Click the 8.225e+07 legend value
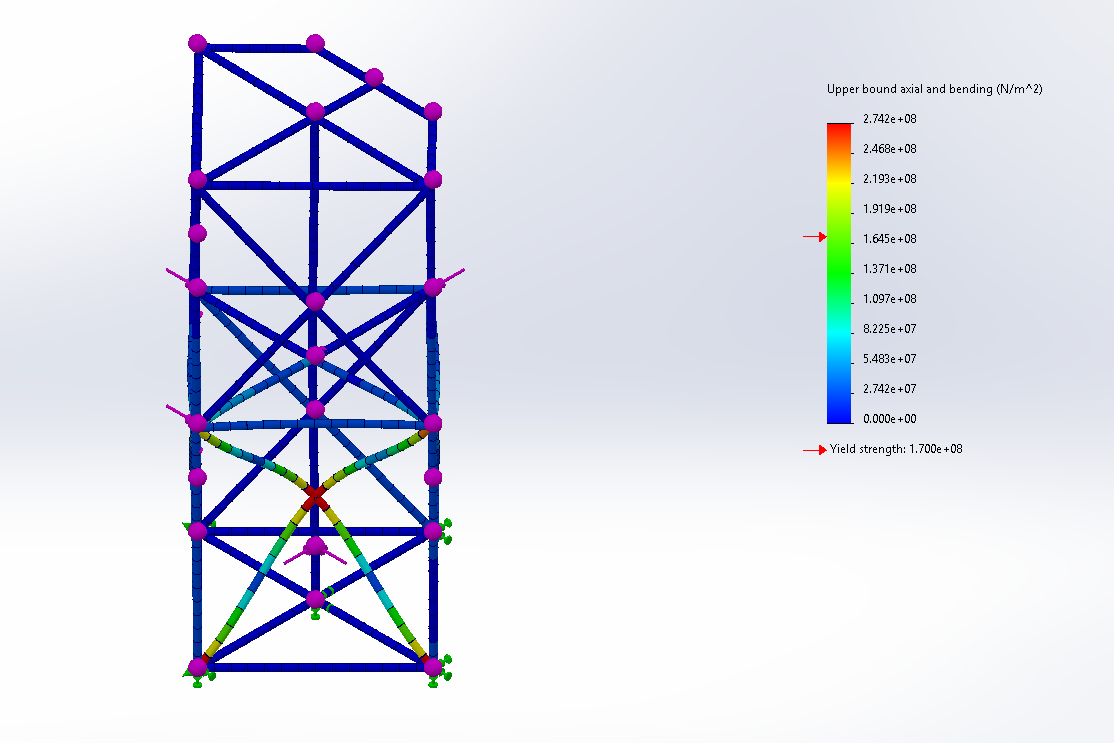This screenshot has width=1114, height=743. (x=890, y=329)
